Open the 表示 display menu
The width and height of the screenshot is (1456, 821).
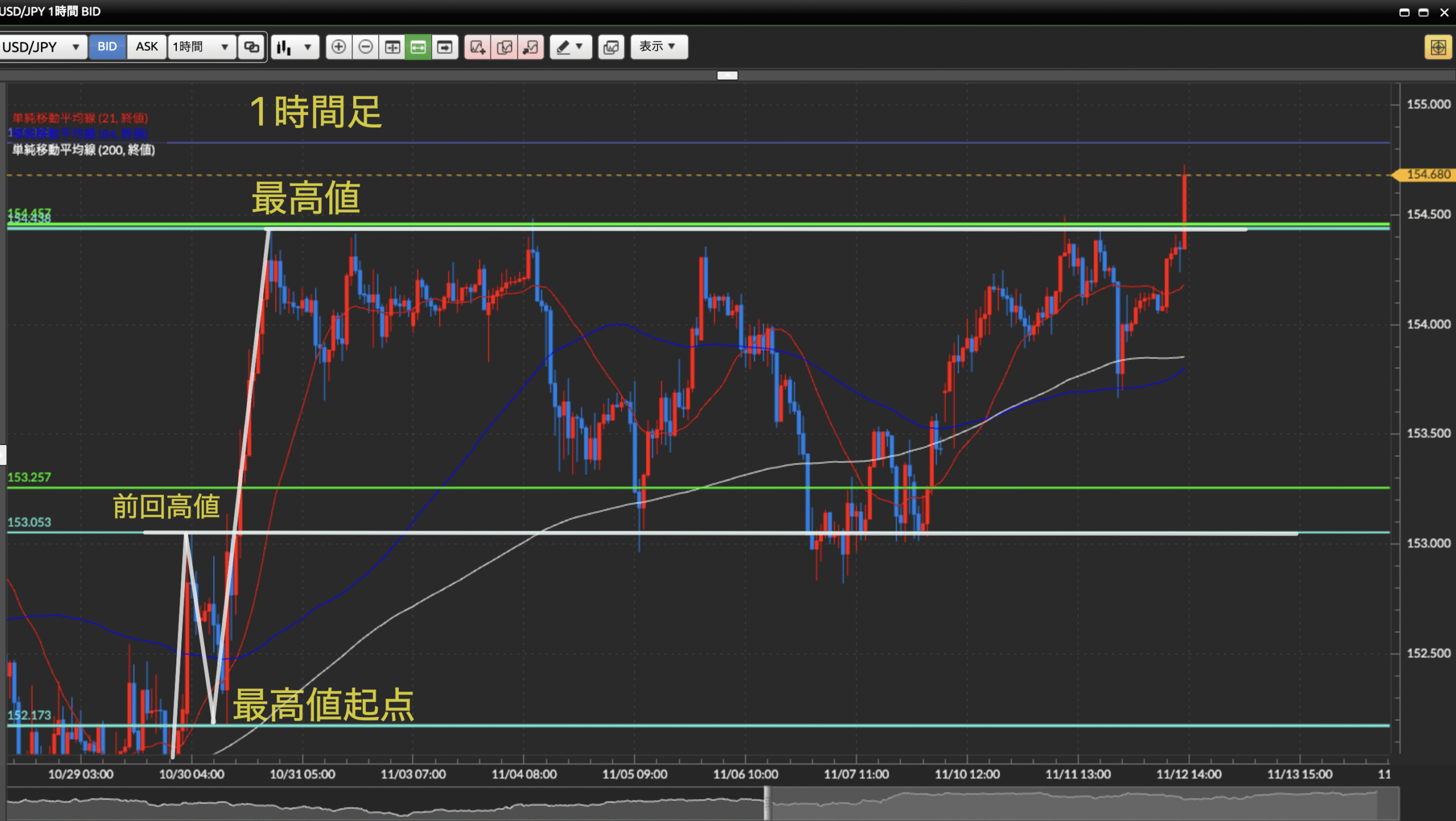tap(658, 47)
